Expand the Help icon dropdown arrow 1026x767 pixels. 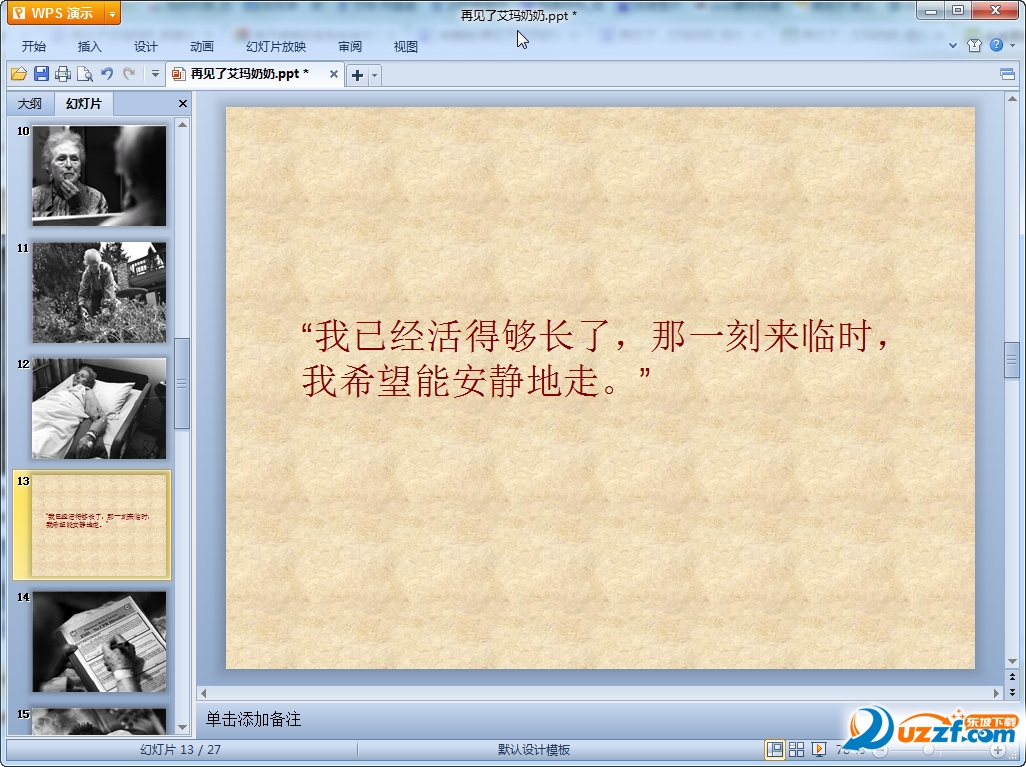click(x=1012, y=46)
